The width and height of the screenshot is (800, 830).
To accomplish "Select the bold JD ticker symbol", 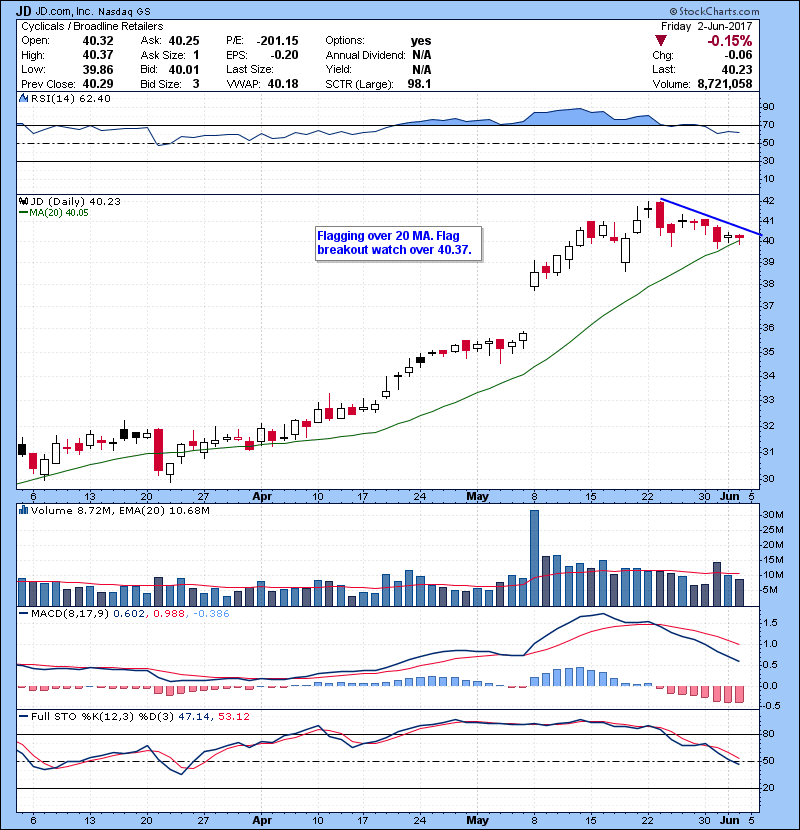I will click(23, 11).
